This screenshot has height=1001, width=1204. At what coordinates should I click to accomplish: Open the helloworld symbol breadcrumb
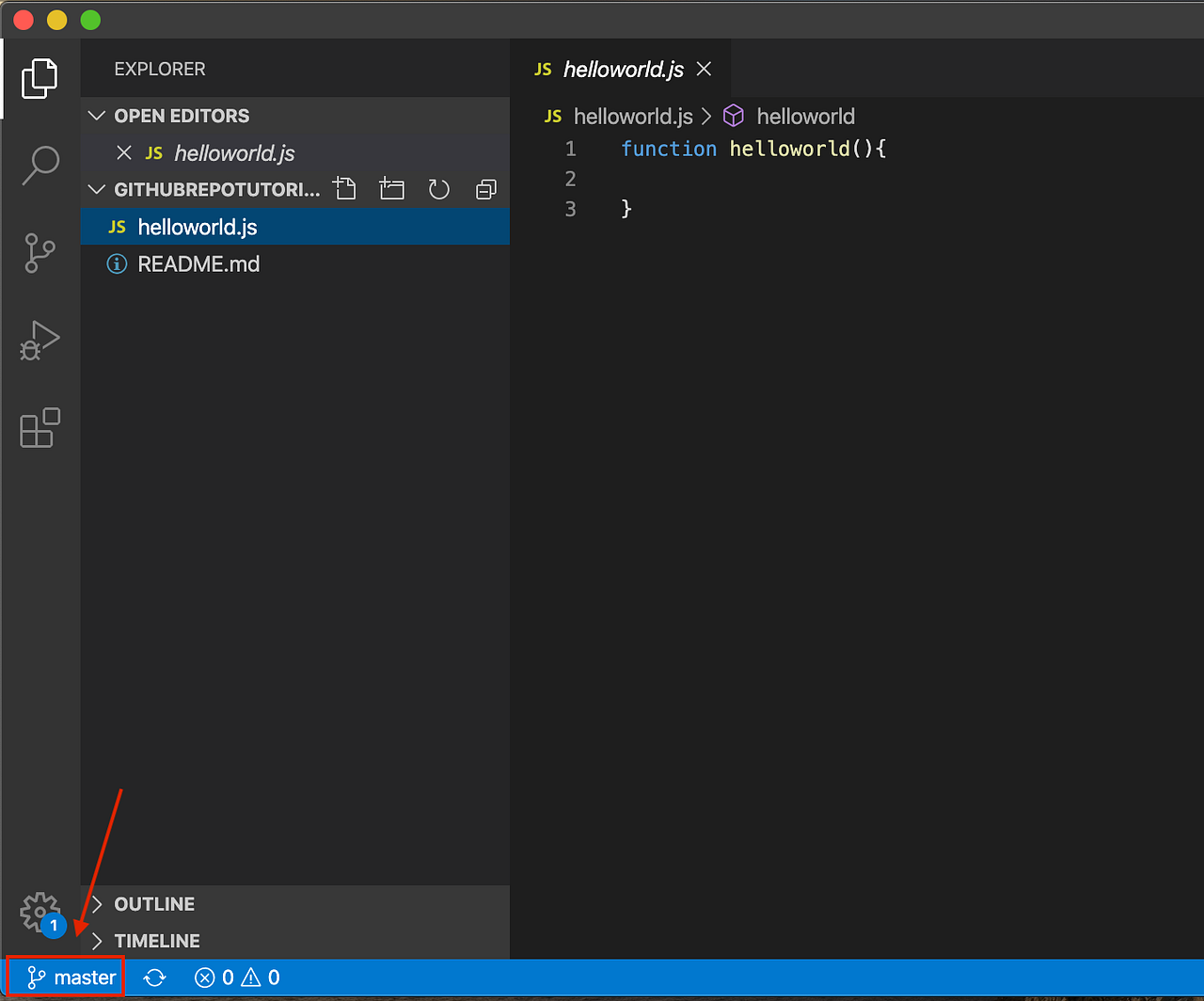804,115
